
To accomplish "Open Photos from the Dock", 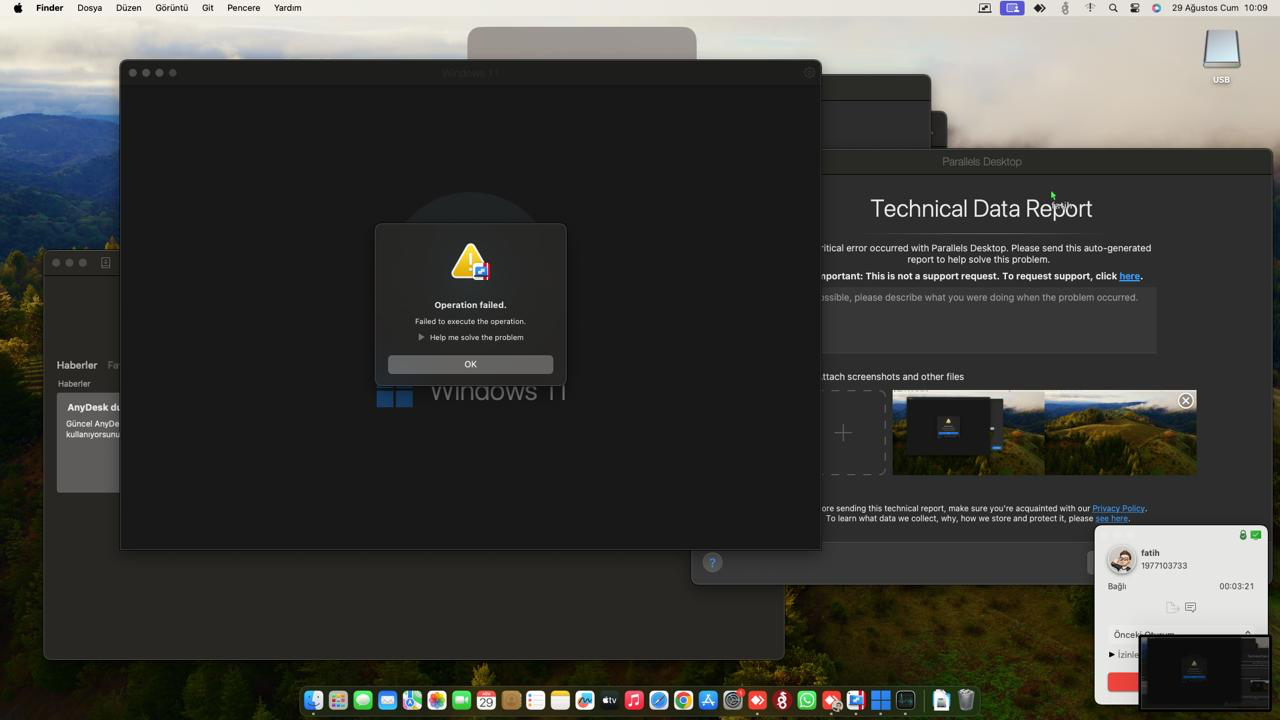I will [437, 701].
